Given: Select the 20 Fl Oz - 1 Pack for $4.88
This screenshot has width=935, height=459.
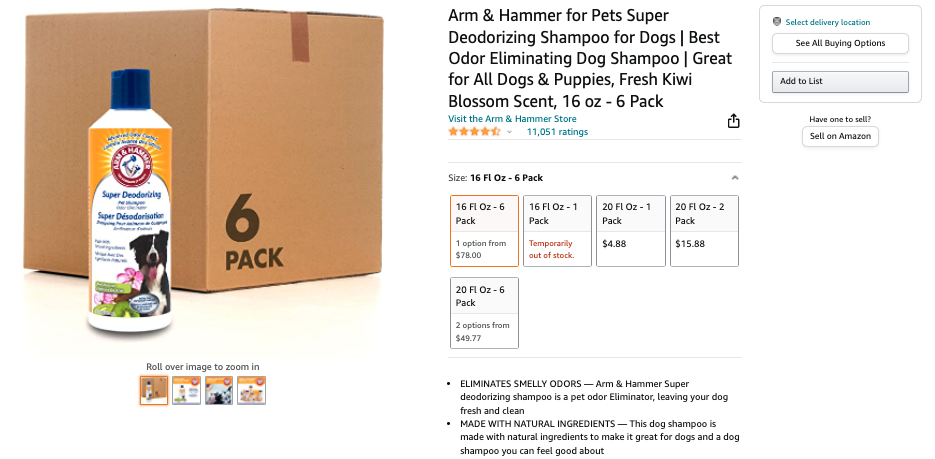Looking at the screenshot, I should pos(630,231).
